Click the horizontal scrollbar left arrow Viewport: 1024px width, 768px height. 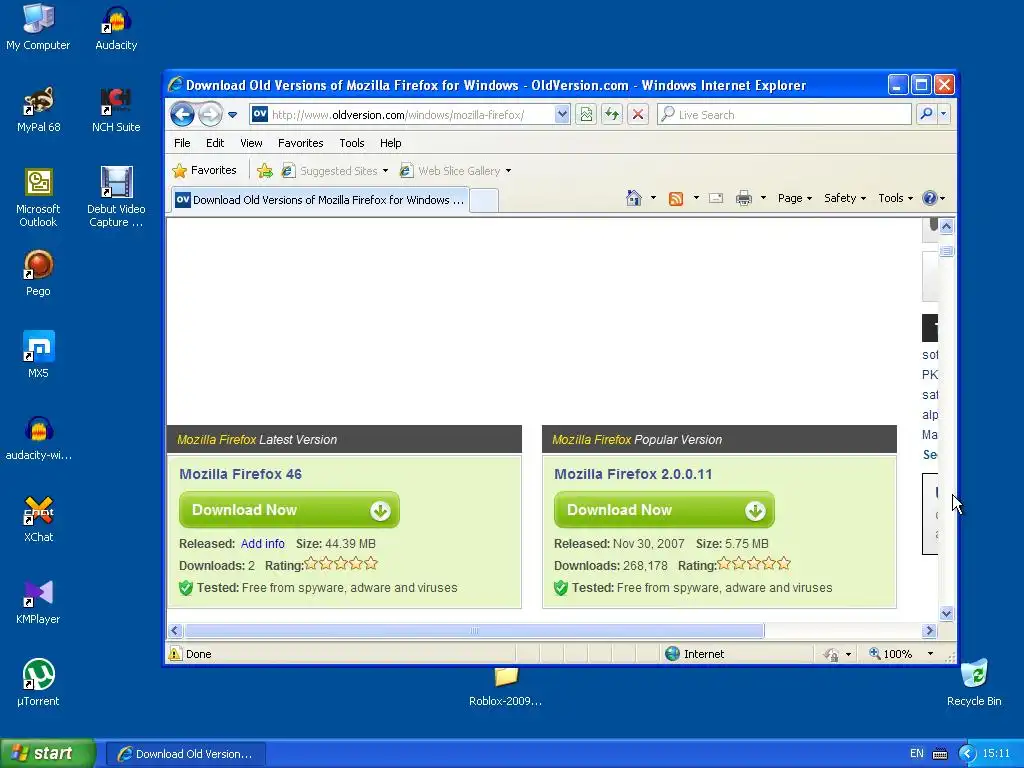(x=175, y=631)
